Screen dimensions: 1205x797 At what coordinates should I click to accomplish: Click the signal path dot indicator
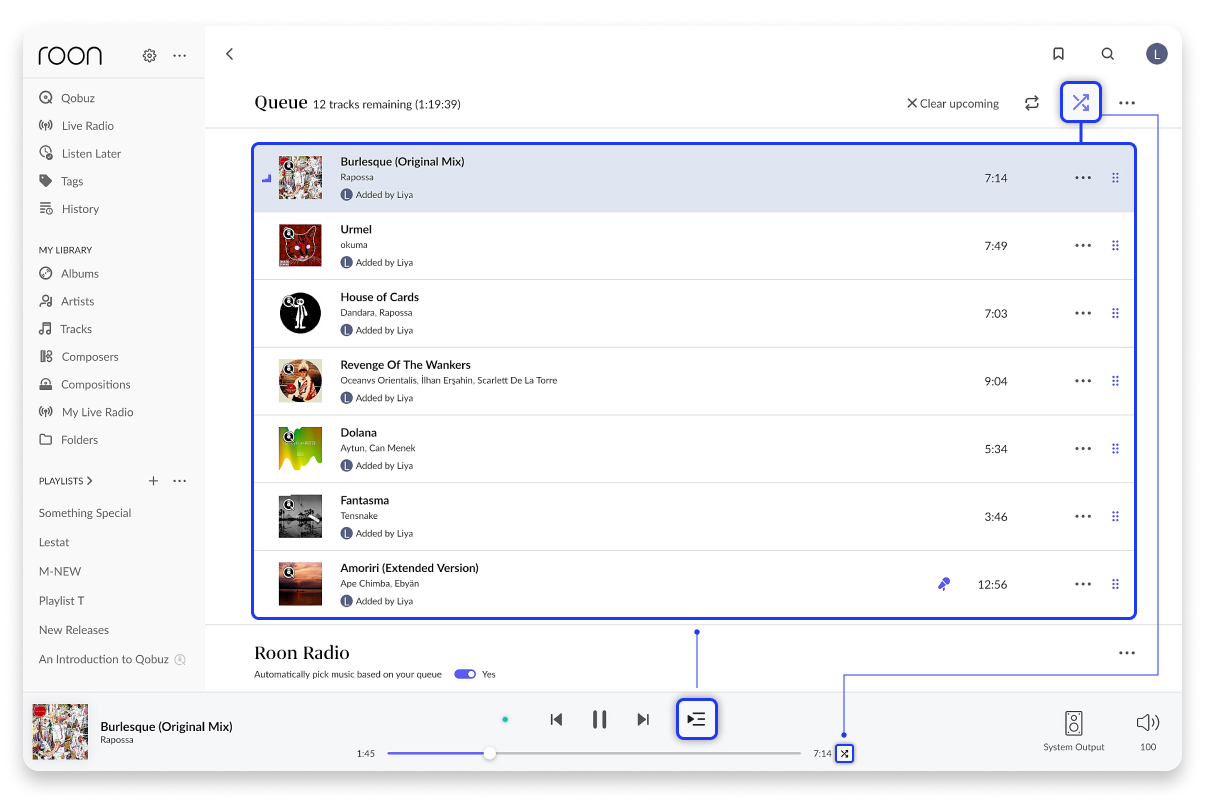click(x=505, y=719)
